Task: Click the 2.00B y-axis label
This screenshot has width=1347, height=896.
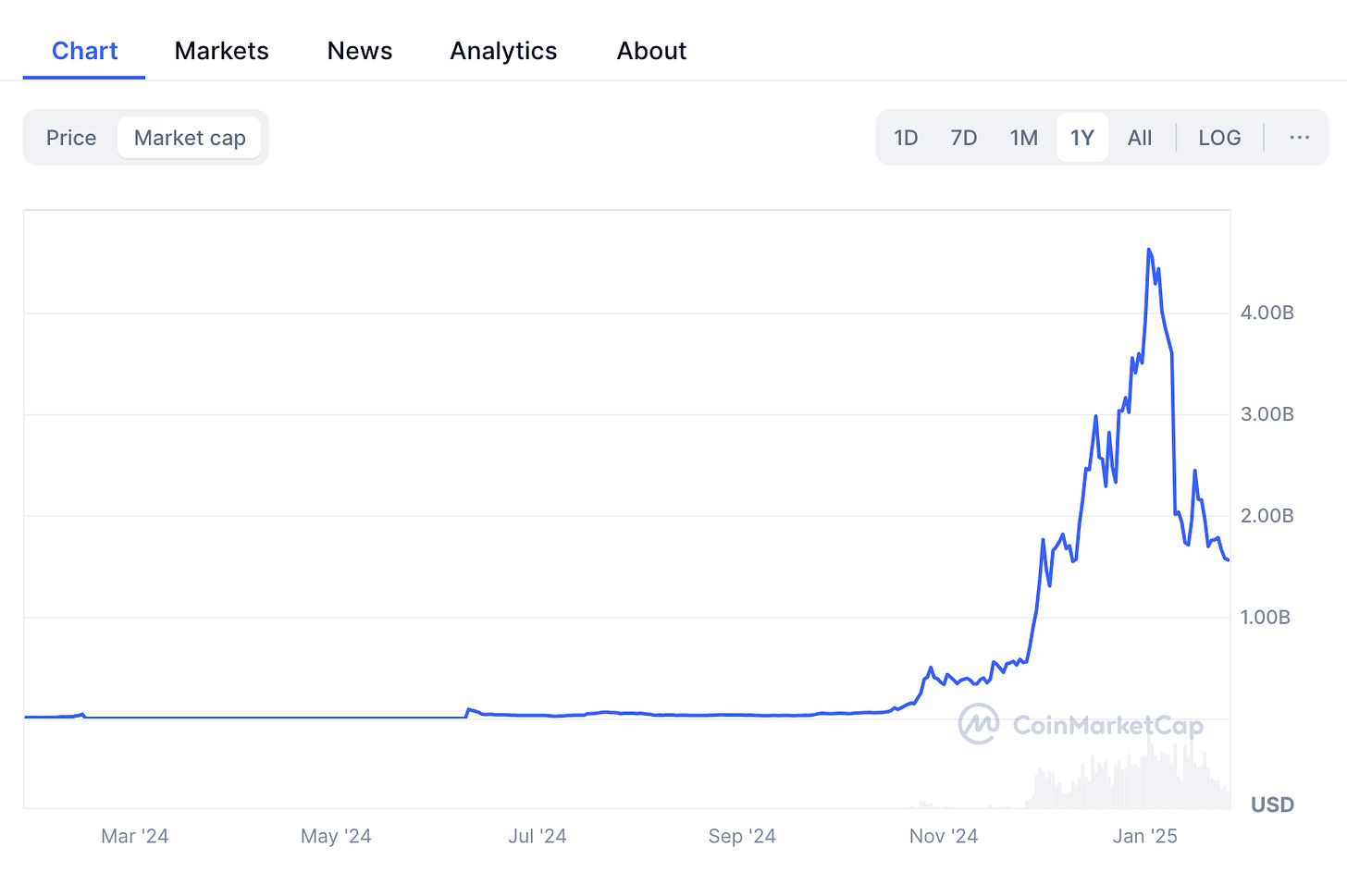Action: coord(1267,516)
